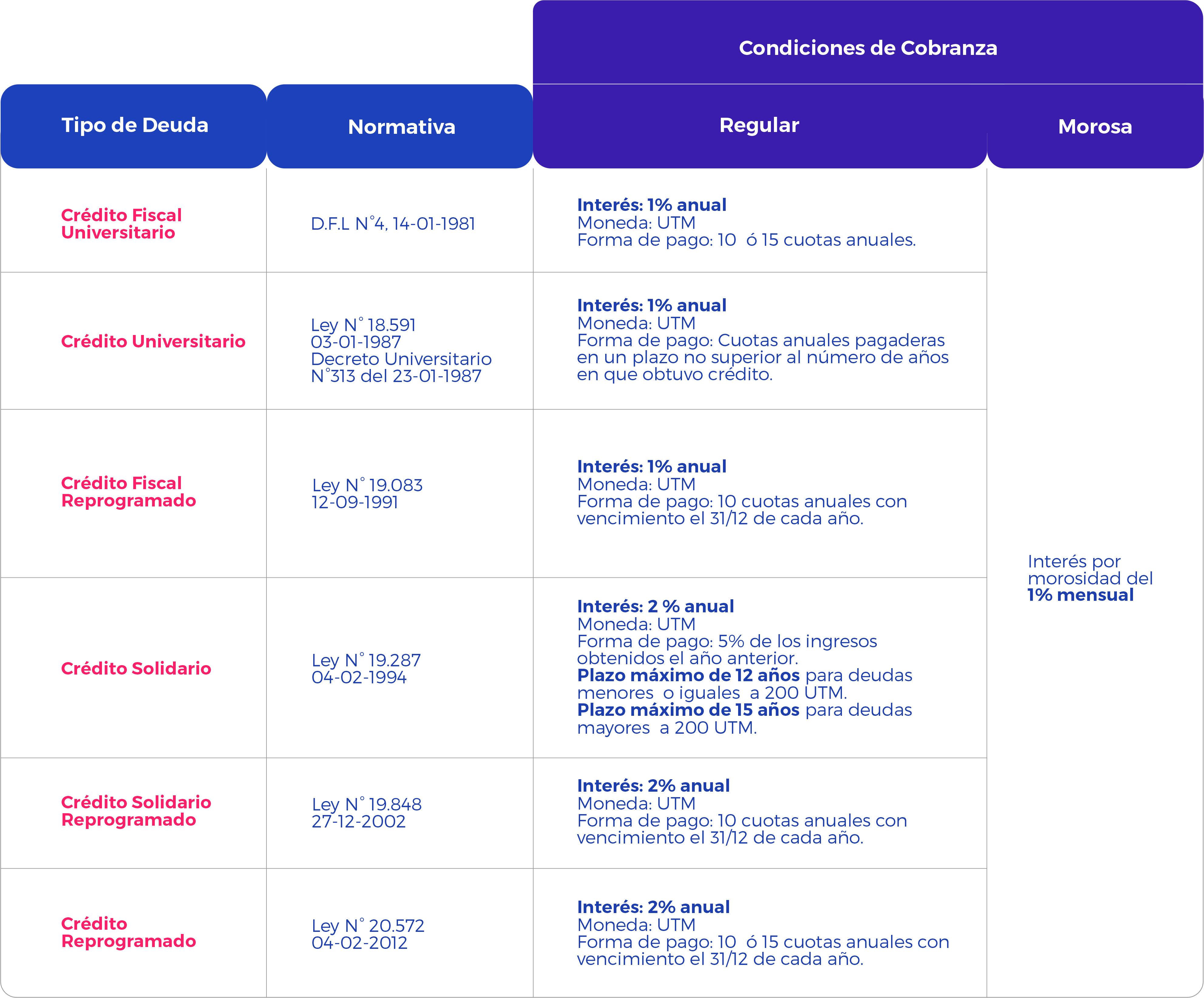Screen dimensions: 1204x998
Task: Click the Regular column header
Action: 759,125
